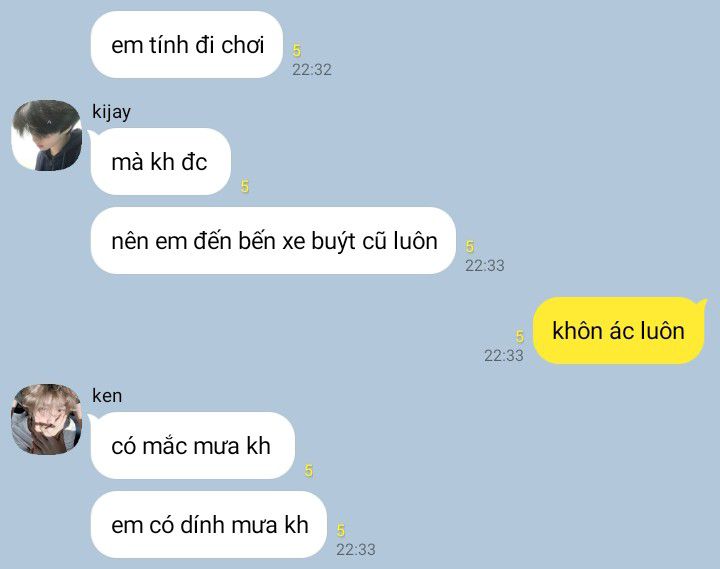This screenshot has height=569, width=720.
Task: Select the yellow bubble "khôn ác luôn"
Action: pyautogui.click(x=619, y=331)
